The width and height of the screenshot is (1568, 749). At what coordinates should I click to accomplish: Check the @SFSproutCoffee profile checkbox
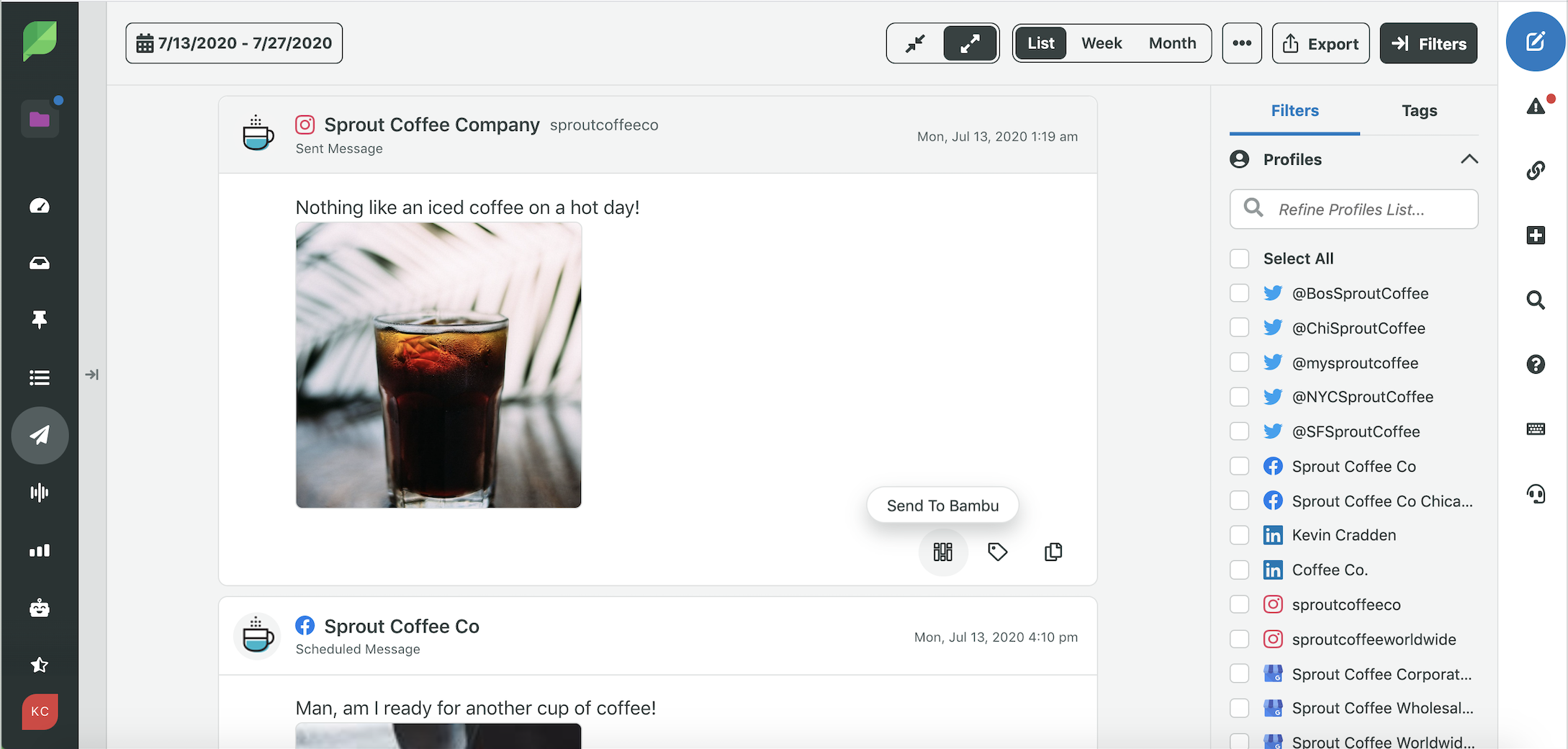[x=1239, y=431]
